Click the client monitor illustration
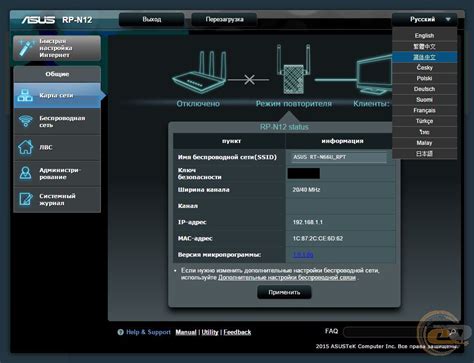The width and height of the screenshot is (474, 363). click(373, 74)
